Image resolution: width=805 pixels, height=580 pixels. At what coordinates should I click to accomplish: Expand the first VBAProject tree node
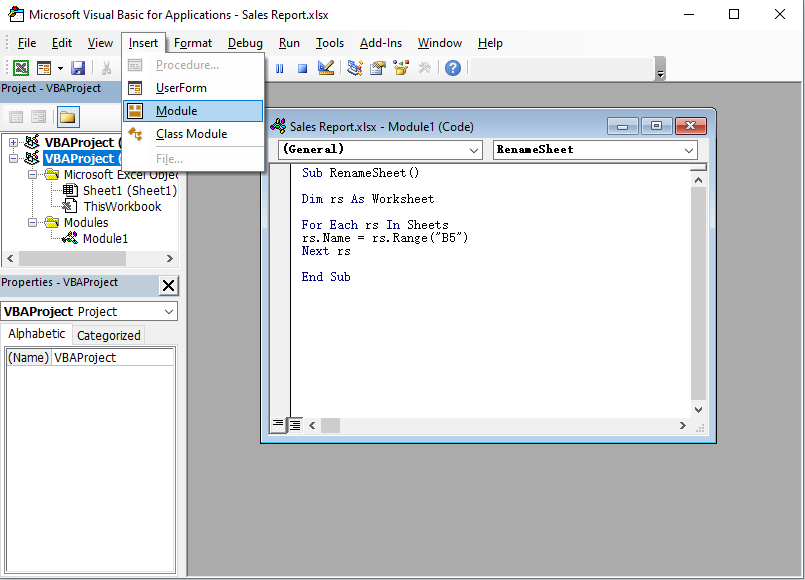pyautogui.click(x=13, y=142)
